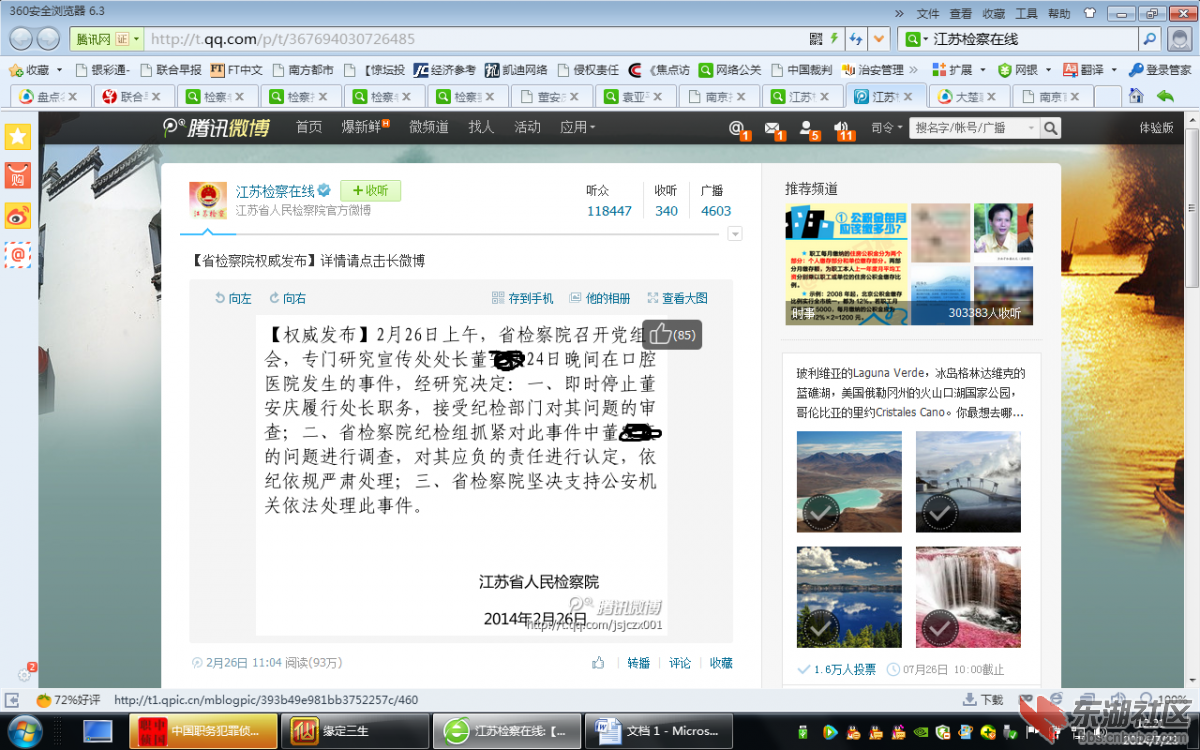This screenshot has height=750, width=1200.
Task: Open the 应用 dropdown in Weibo nav
Action: tap(578, 127)
